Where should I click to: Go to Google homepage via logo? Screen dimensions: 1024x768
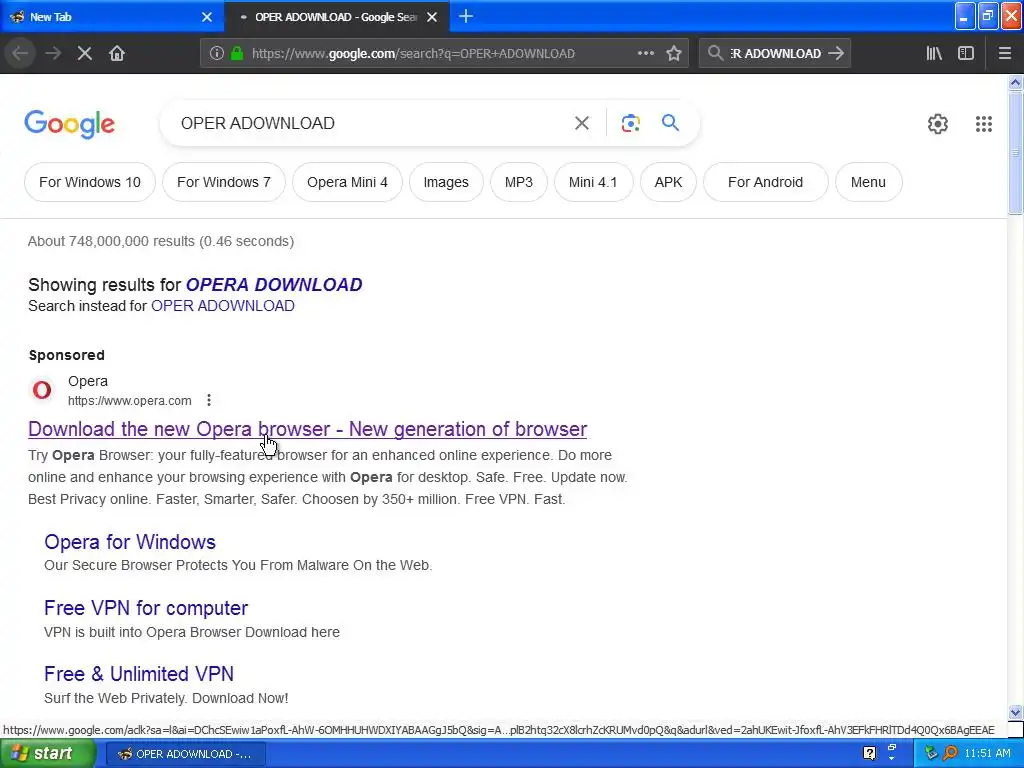coord(69,124)
